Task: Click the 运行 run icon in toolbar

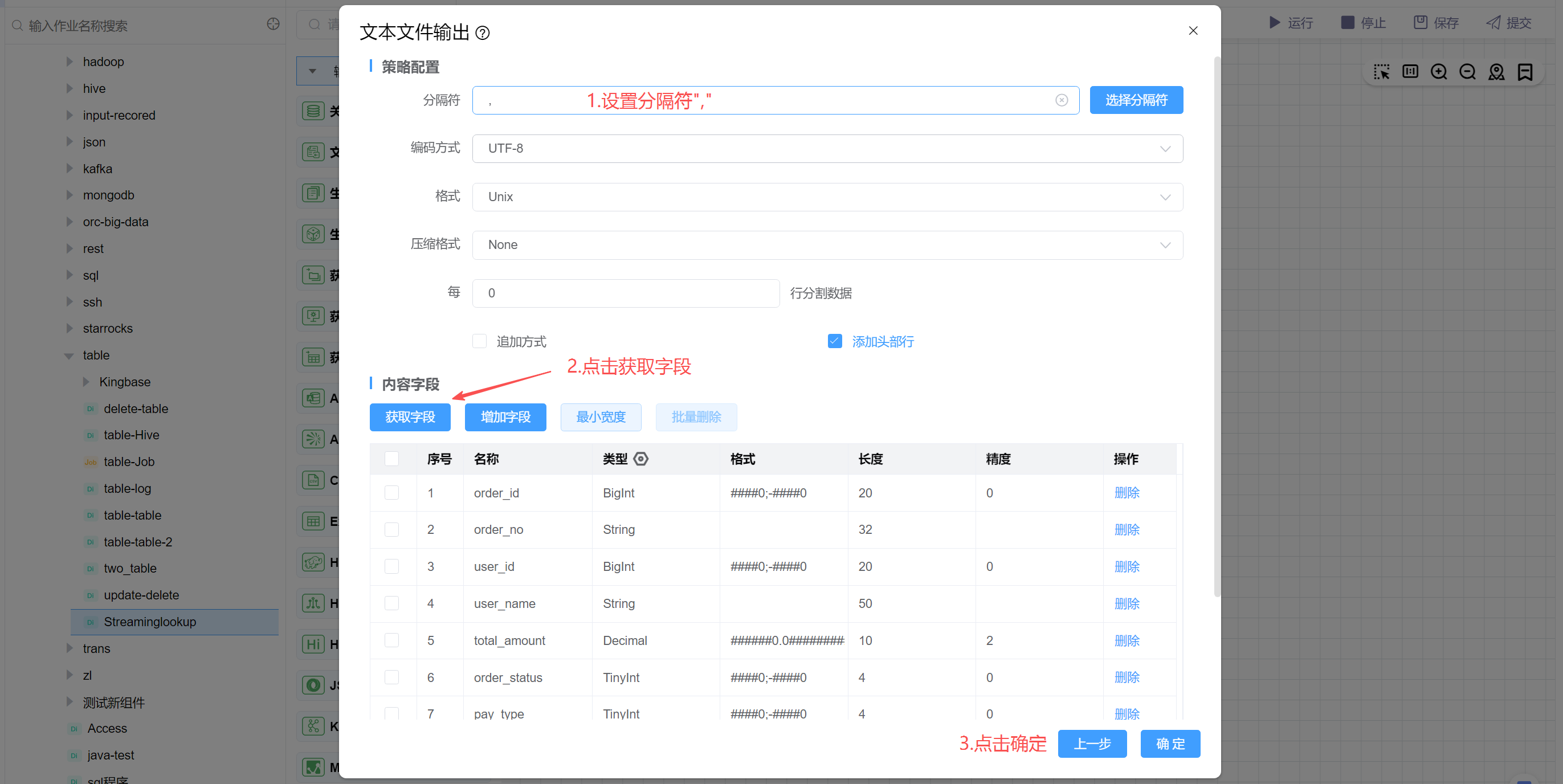Action: 1275,23
